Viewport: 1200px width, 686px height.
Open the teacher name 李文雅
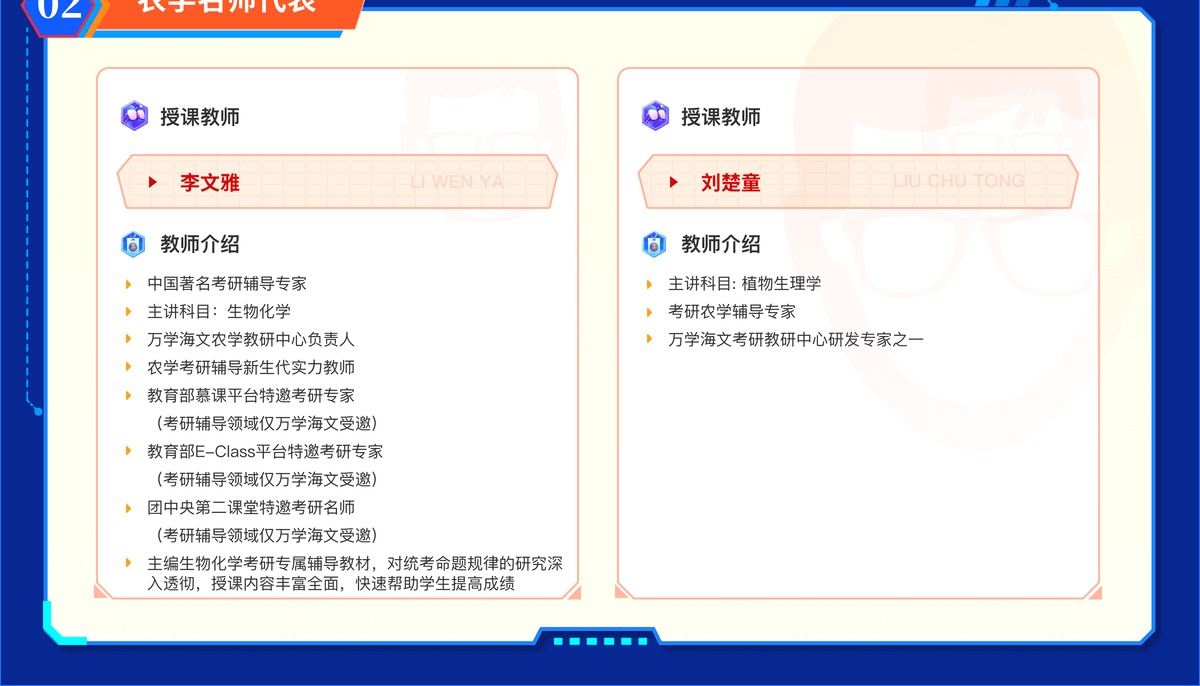tap(210, 183)
